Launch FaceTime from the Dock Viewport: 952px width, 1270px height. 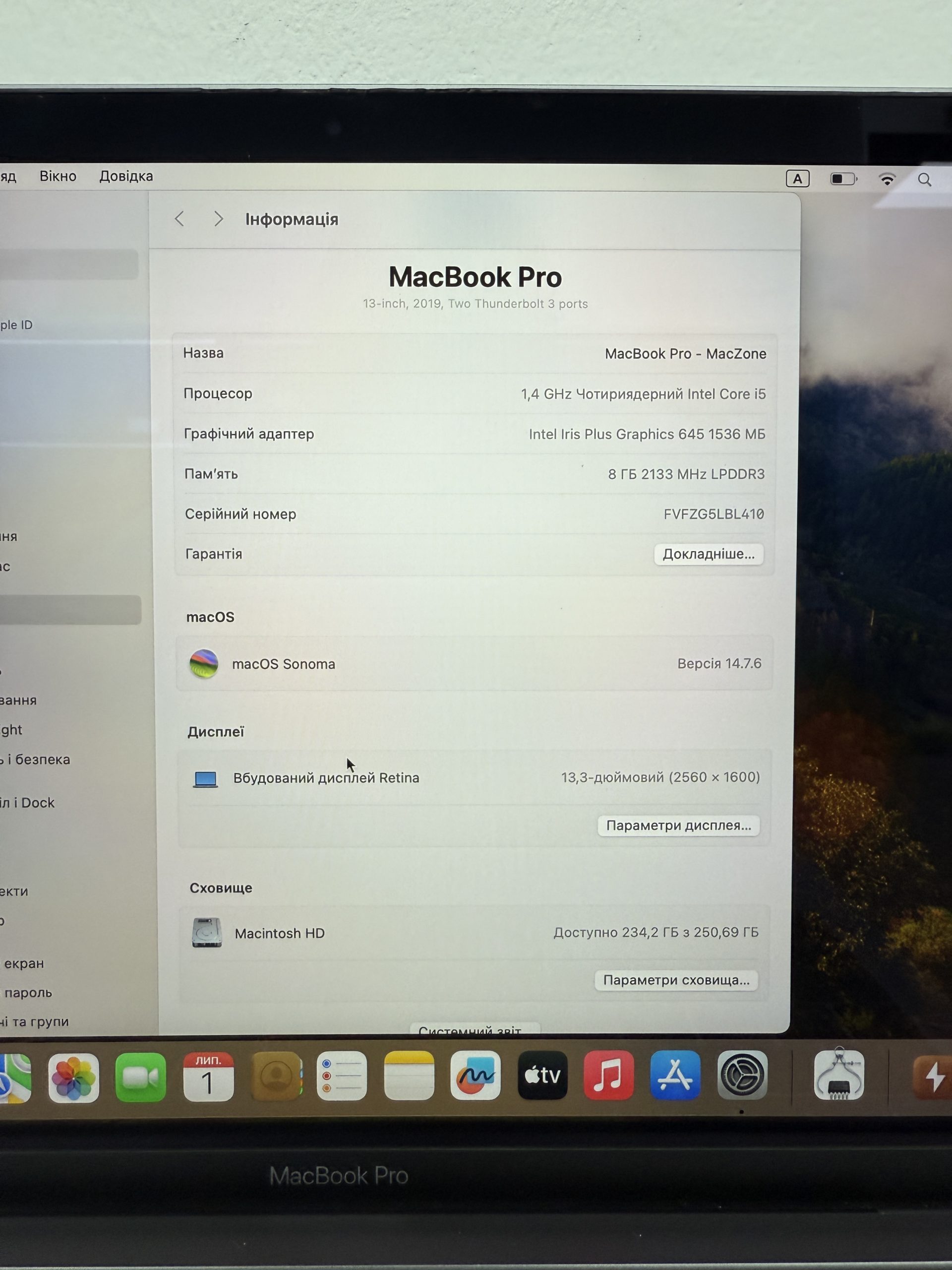point(141,1077)
